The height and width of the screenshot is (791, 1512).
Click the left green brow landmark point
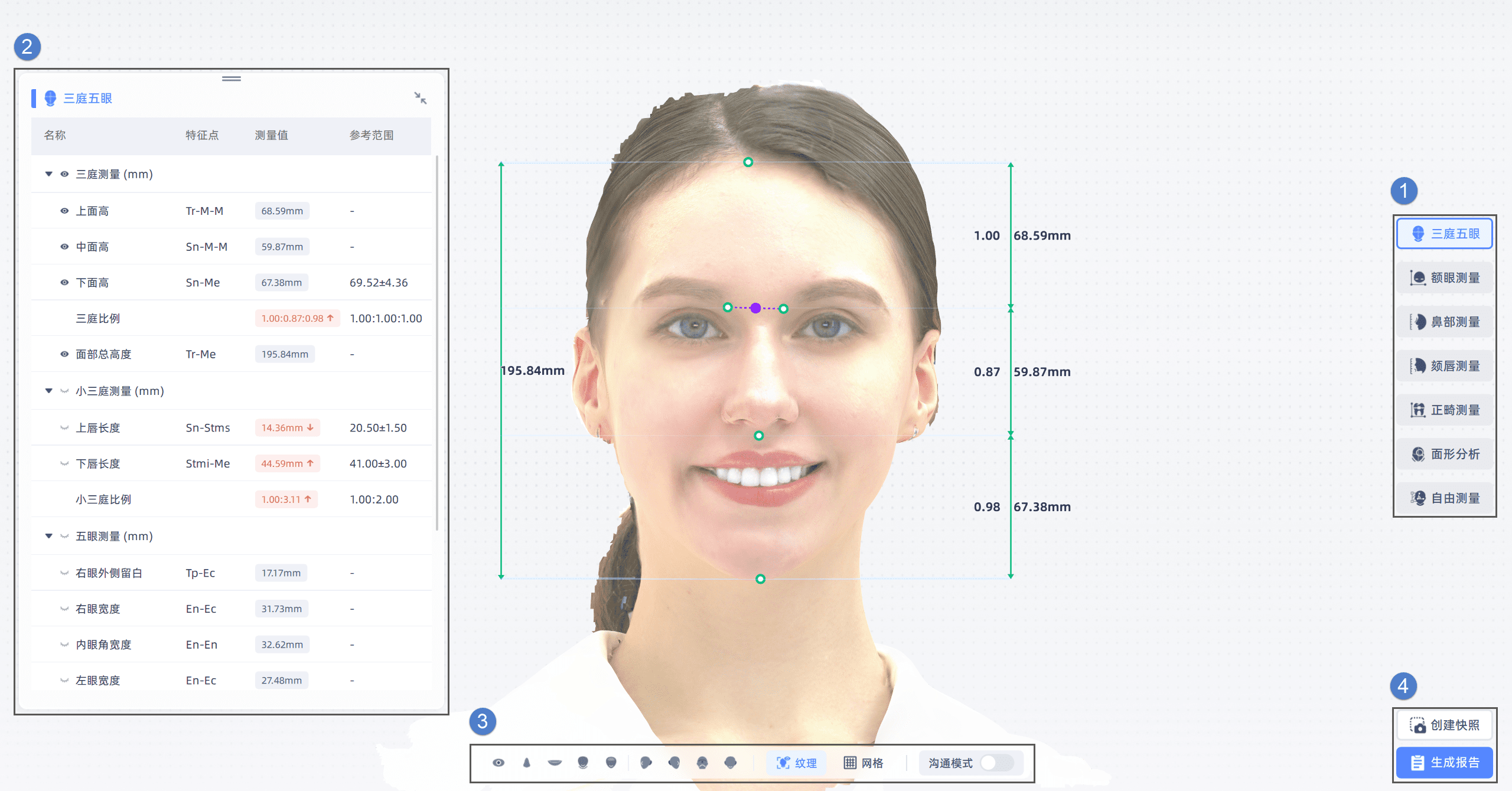(x=728, y=307)
